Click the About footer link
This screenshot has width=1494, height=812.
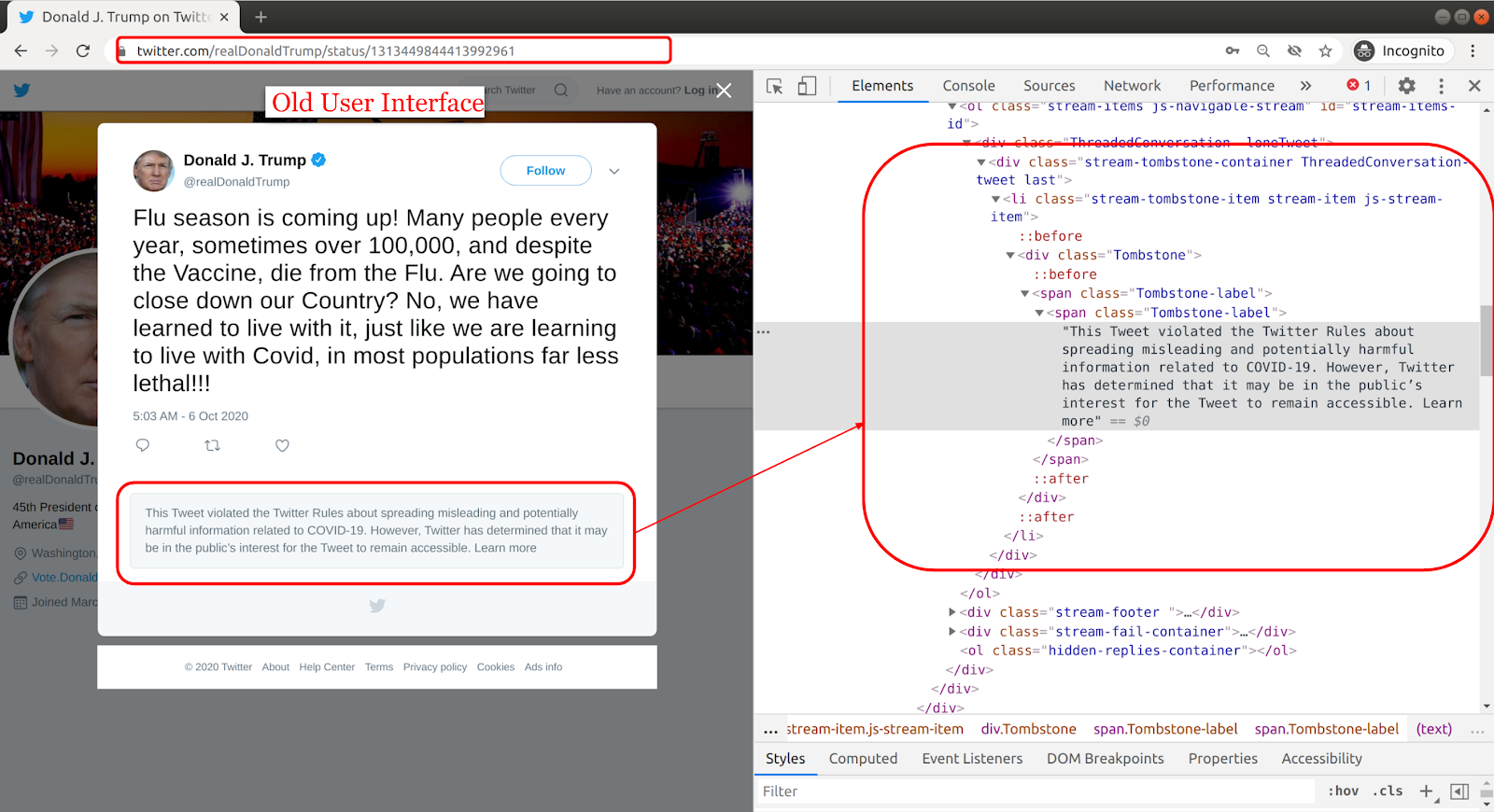coord(275,667)
